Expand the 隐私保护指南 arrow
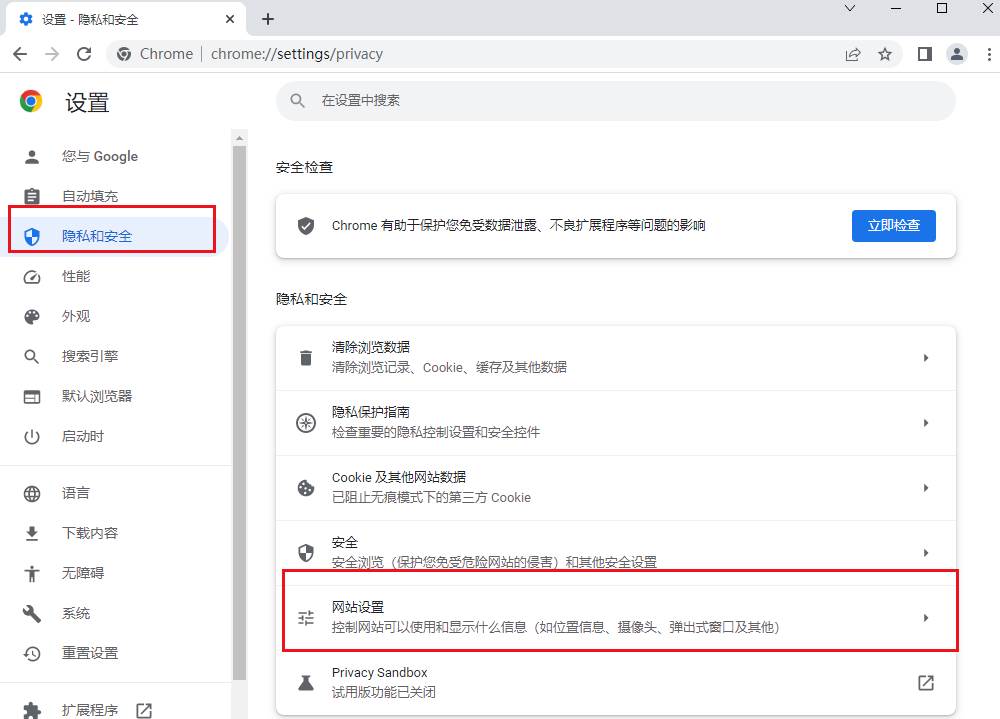This screenshot has height=719, width=1000. pyautogui.click(x=925, y=423)
